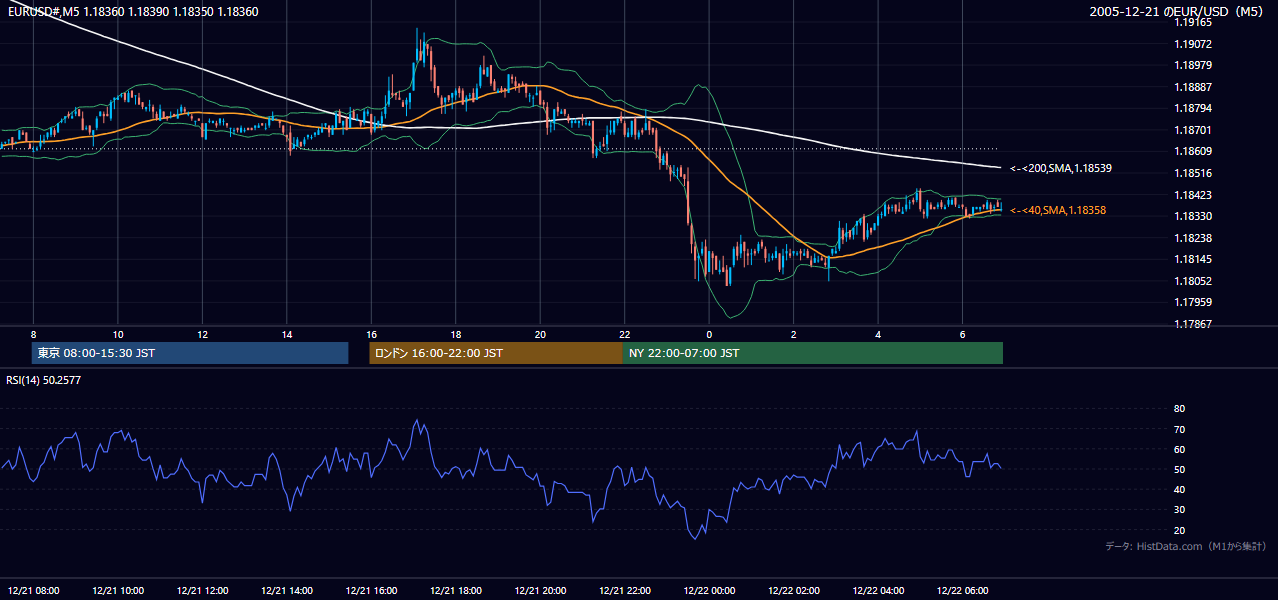
Task: Click hour label 2 under price chart
Action: coord(793,334)
